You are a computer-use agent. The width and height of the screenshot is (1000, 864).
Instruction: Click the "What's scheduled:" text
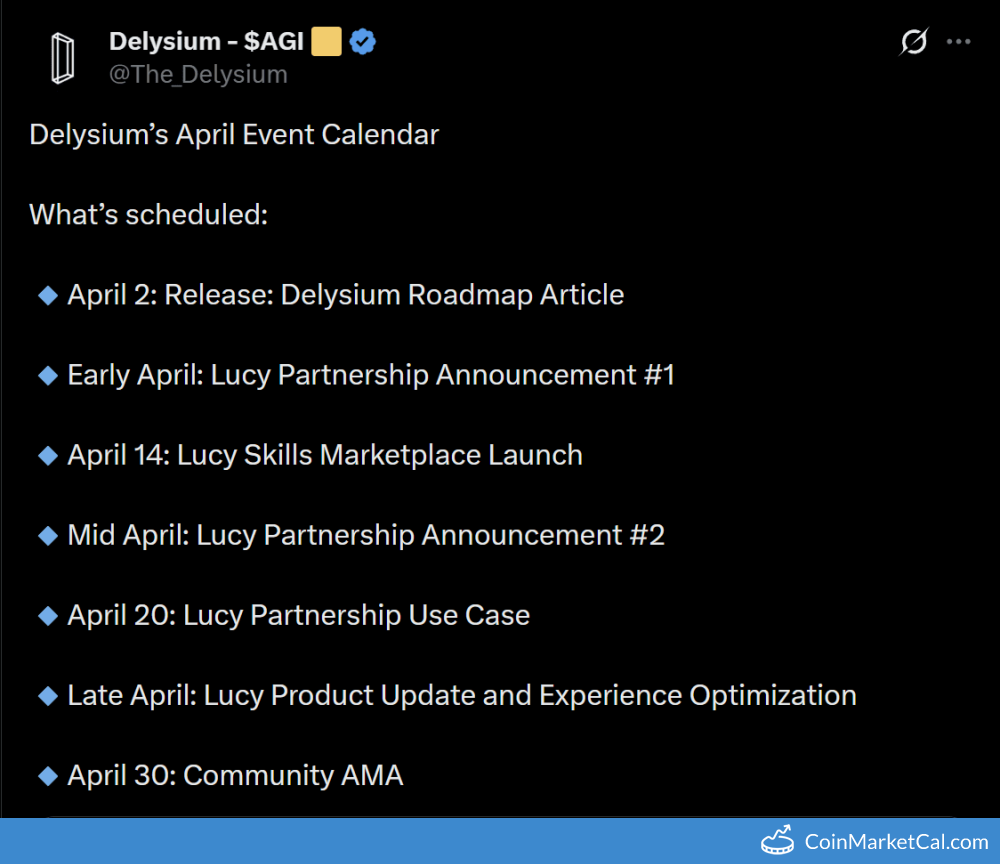tap(148, 215)
